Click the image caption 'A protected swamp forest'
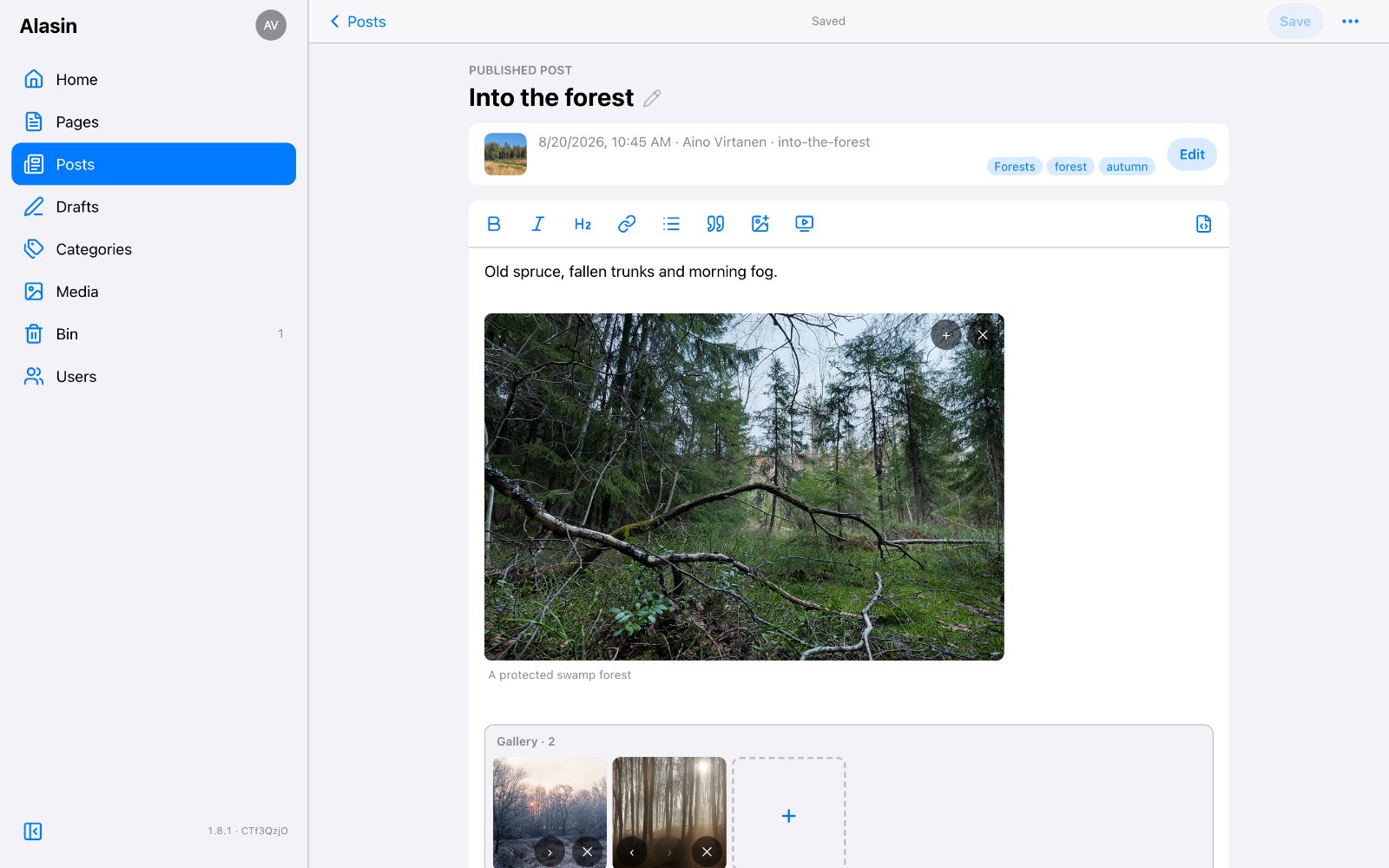The width and height of the screenshot is (1389, 868). click(560, 675)
